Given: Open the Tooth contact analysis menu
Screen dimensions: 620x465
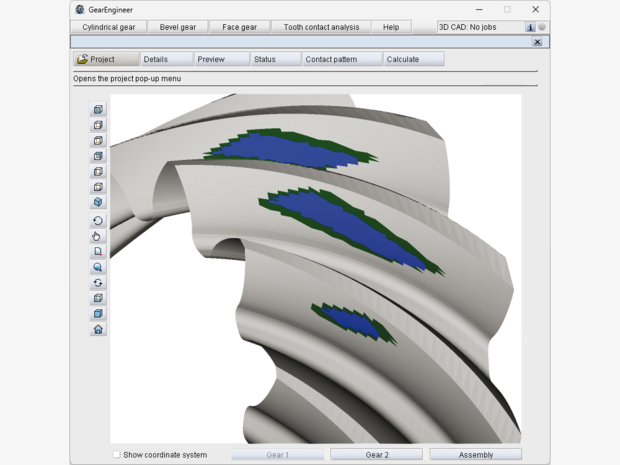Looking at the screenshot, I should 321,27.
